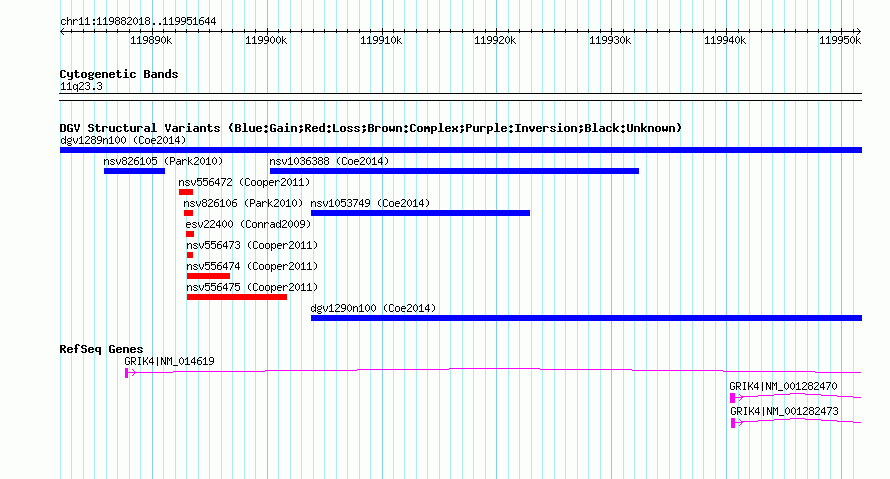Open the nsv826105 (Park2010) label
The height and width of the screenshot is (479, 890).
pyautogui.click(x=163, y=161)
